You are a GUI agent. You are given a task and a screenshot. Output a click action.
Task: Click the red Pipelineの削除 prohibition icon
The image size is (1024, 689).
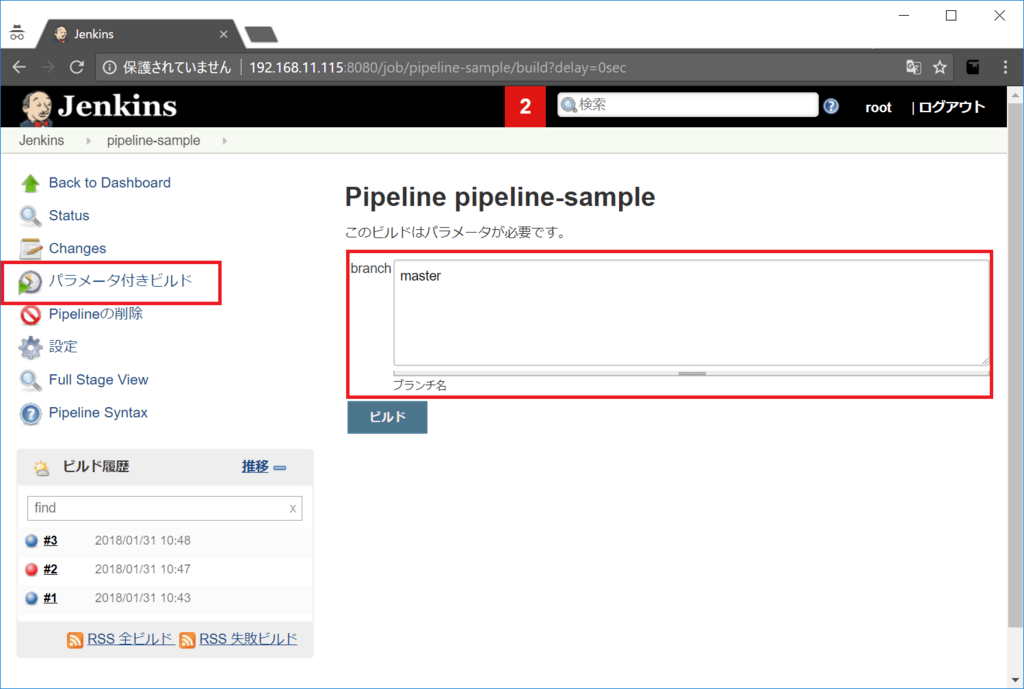[x=30, y=315]
